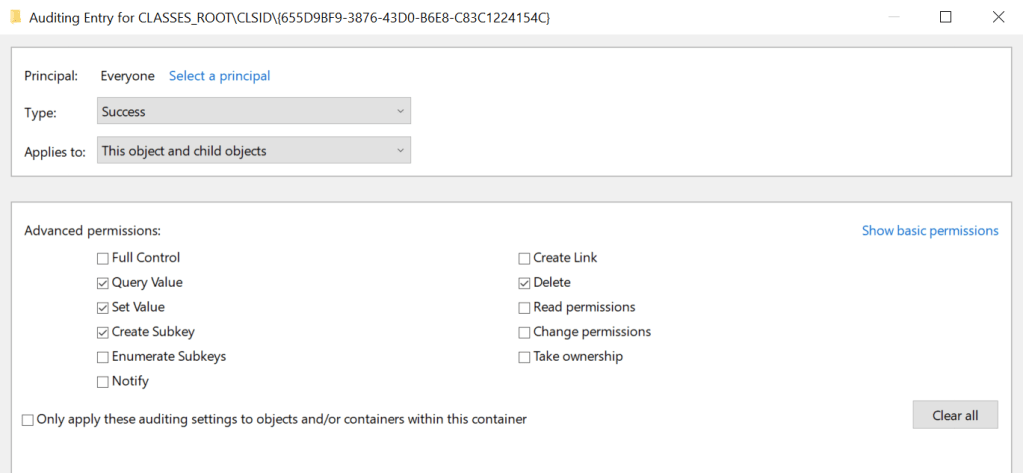Expand the Applies to dropdown
1023x473 pixels.
pos(254,151)
